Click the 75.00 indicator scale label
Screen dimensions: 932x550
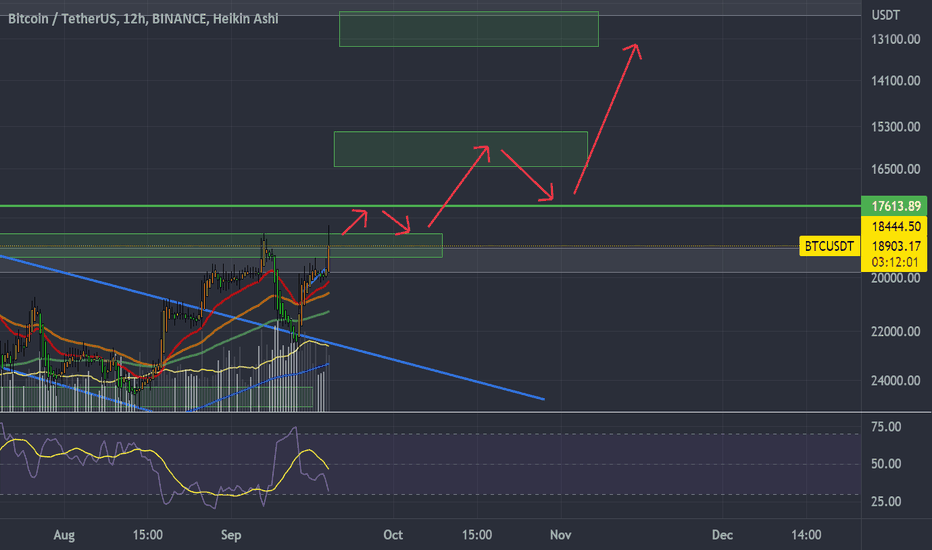point(886,427)
